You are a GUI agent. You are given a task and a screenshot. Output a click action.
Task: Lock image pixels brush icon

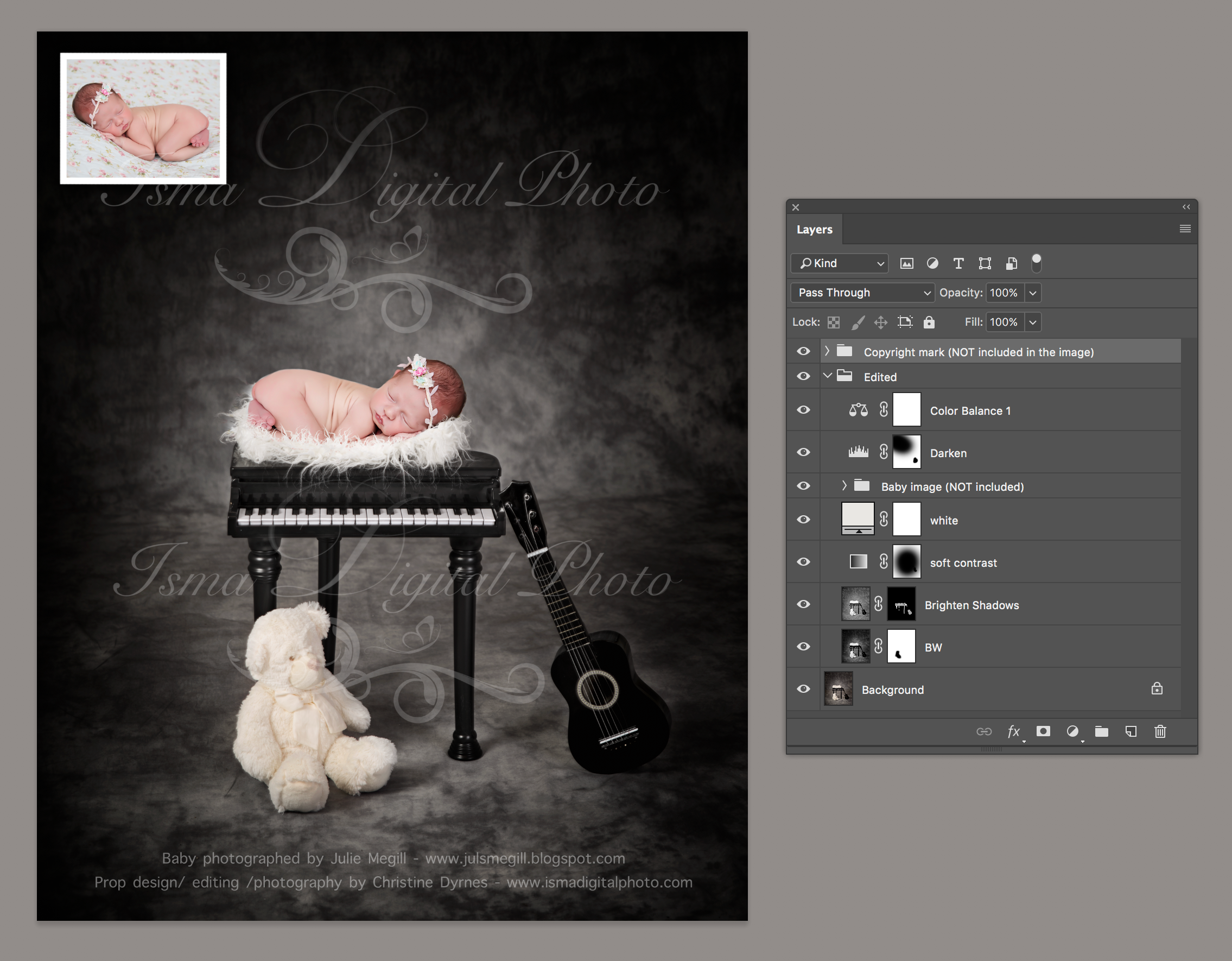(x=858, y=322)
